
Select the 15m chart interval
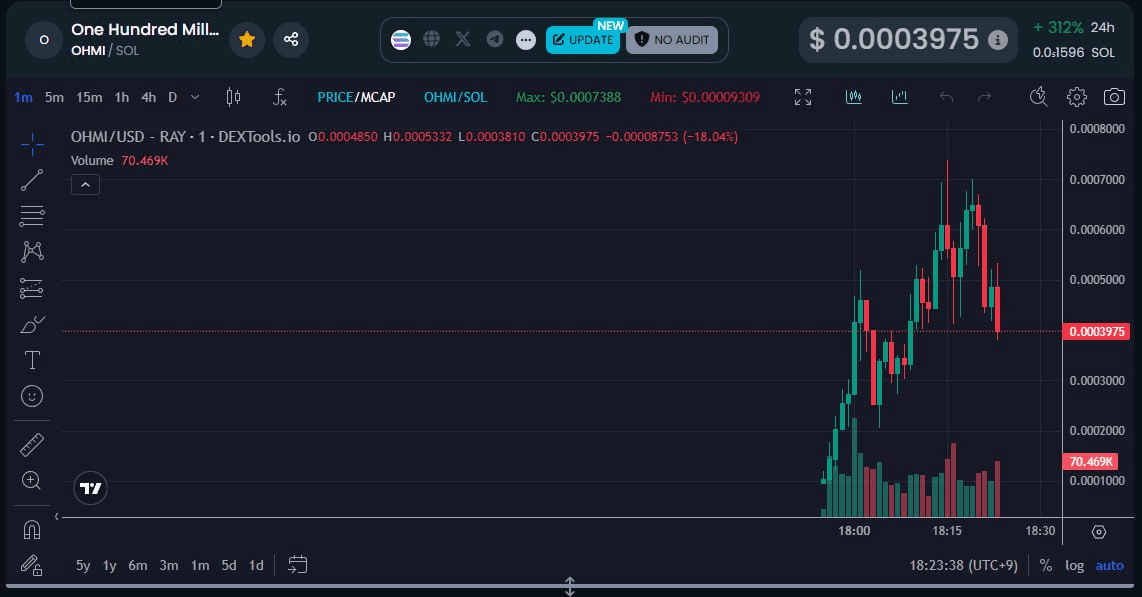click(89, 97)
